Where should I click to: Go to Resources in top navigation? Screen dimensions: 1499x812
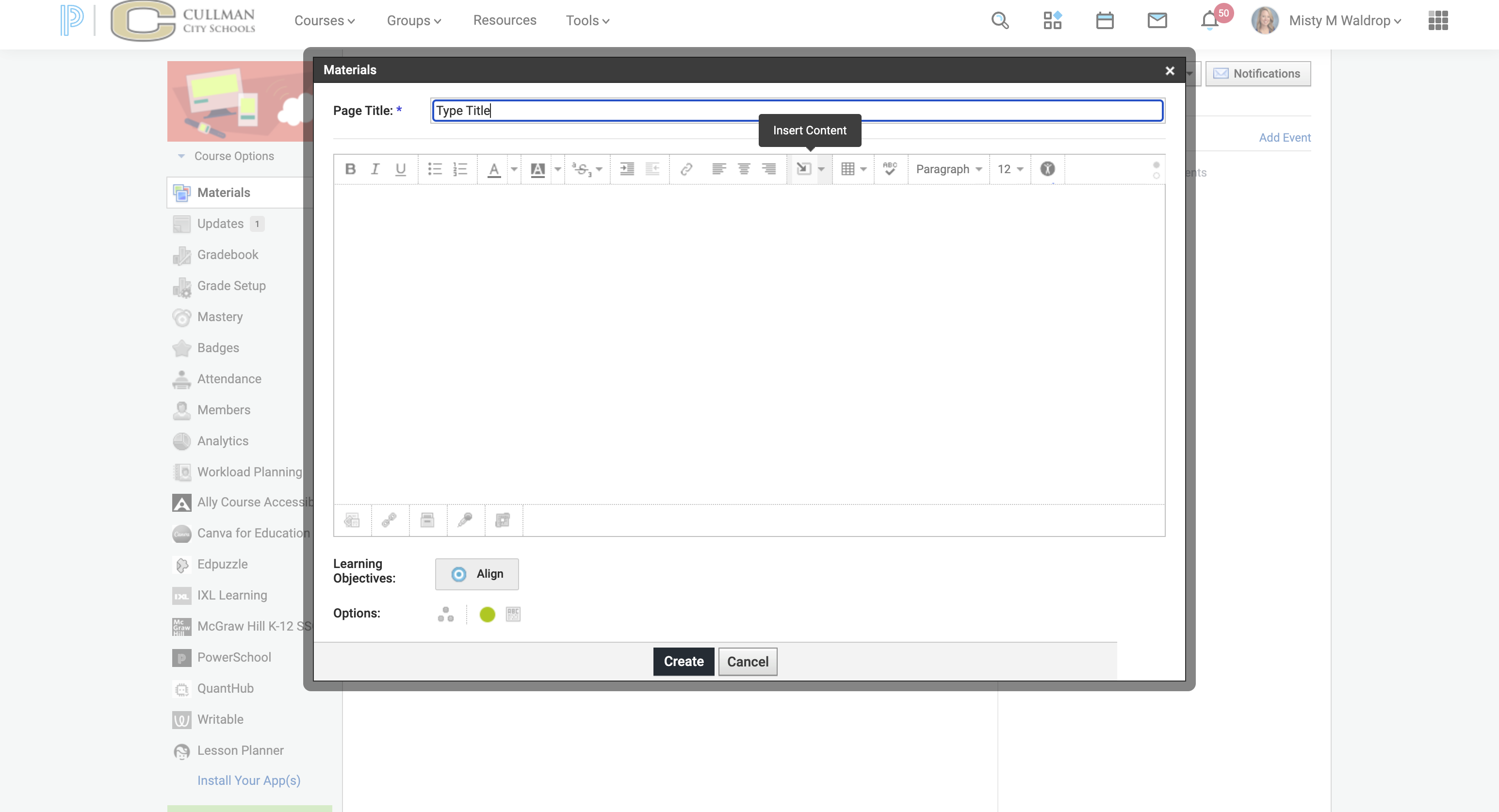pyautogui.click(x=505, y=20)
